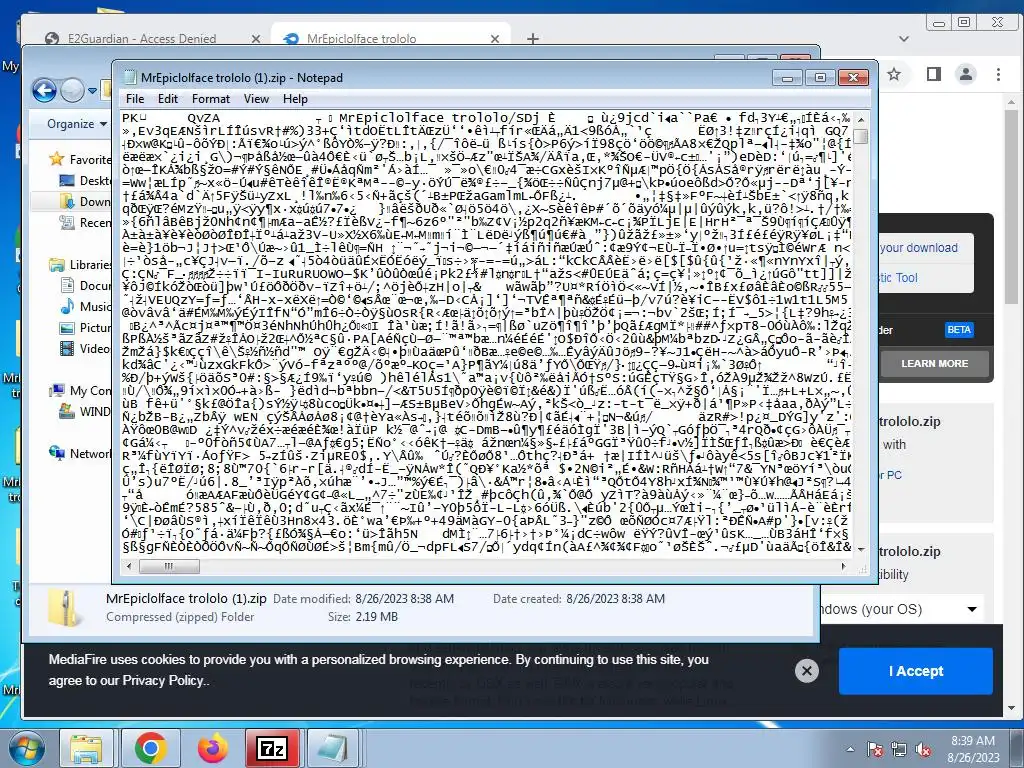The image size is (1024, 768).
Task: Open the Organize dropdown in Explorer
Action: [77, 123]
